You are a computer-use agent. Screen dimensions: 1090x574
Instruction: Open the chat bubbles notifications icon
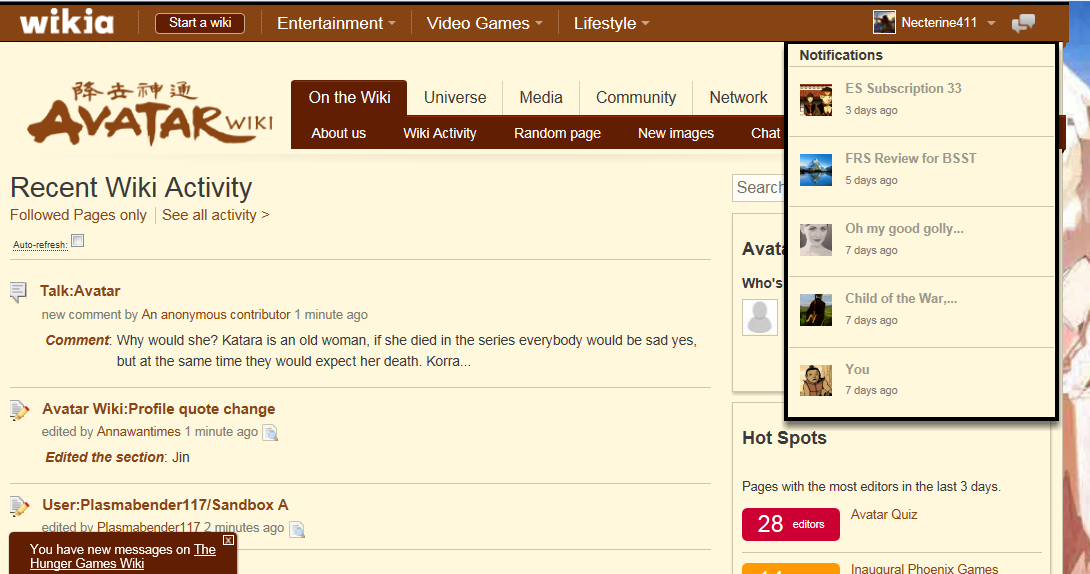tap(1023, 23)
